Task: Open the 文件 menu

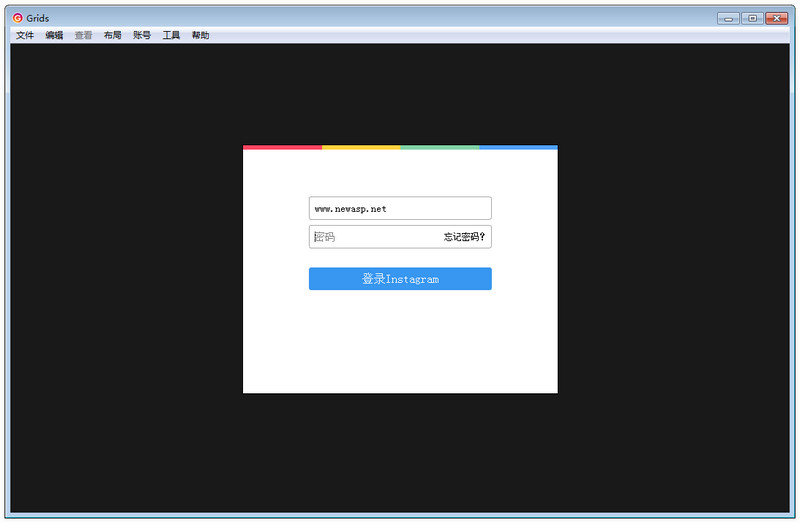Action: (x=24, y=35)
